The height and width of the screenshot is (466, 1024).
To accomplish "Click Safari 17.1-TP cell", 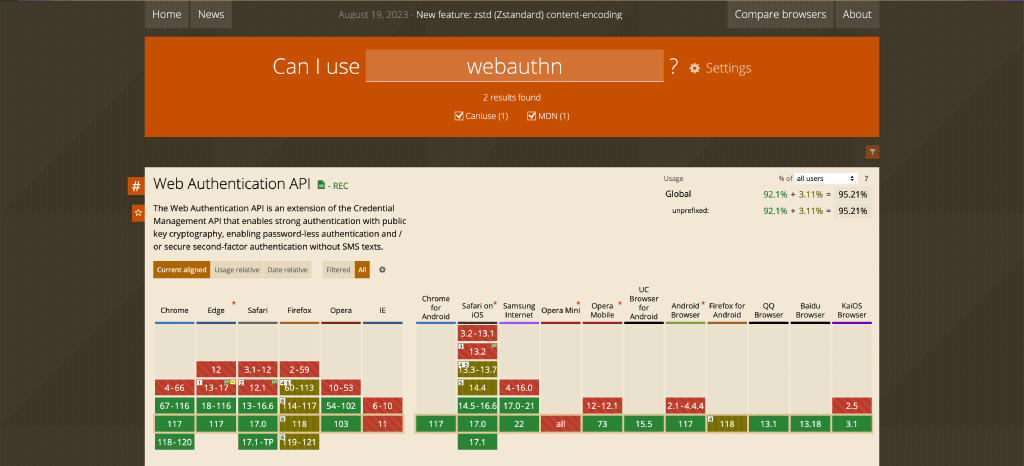I will pos(257,442).
